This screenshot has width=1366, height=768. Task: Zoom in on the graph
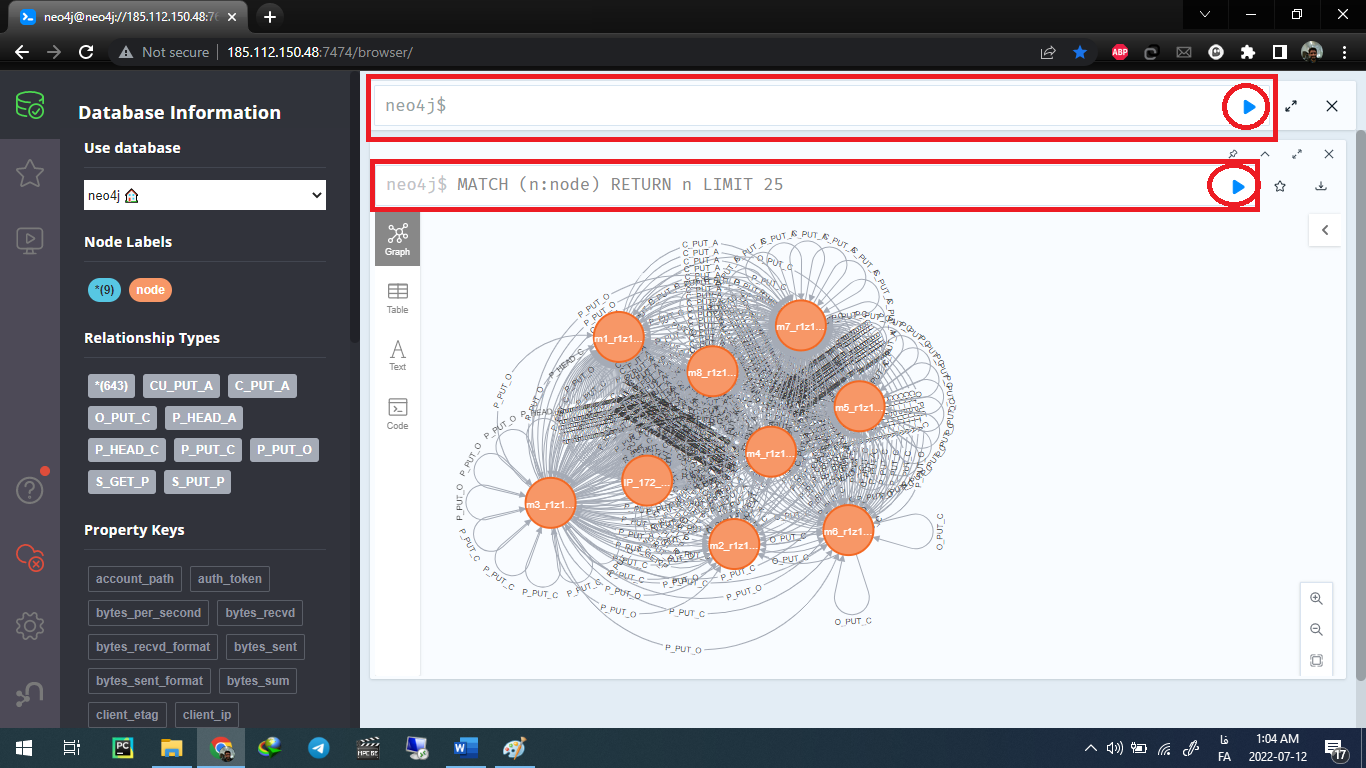click(x=1316, y=598)
